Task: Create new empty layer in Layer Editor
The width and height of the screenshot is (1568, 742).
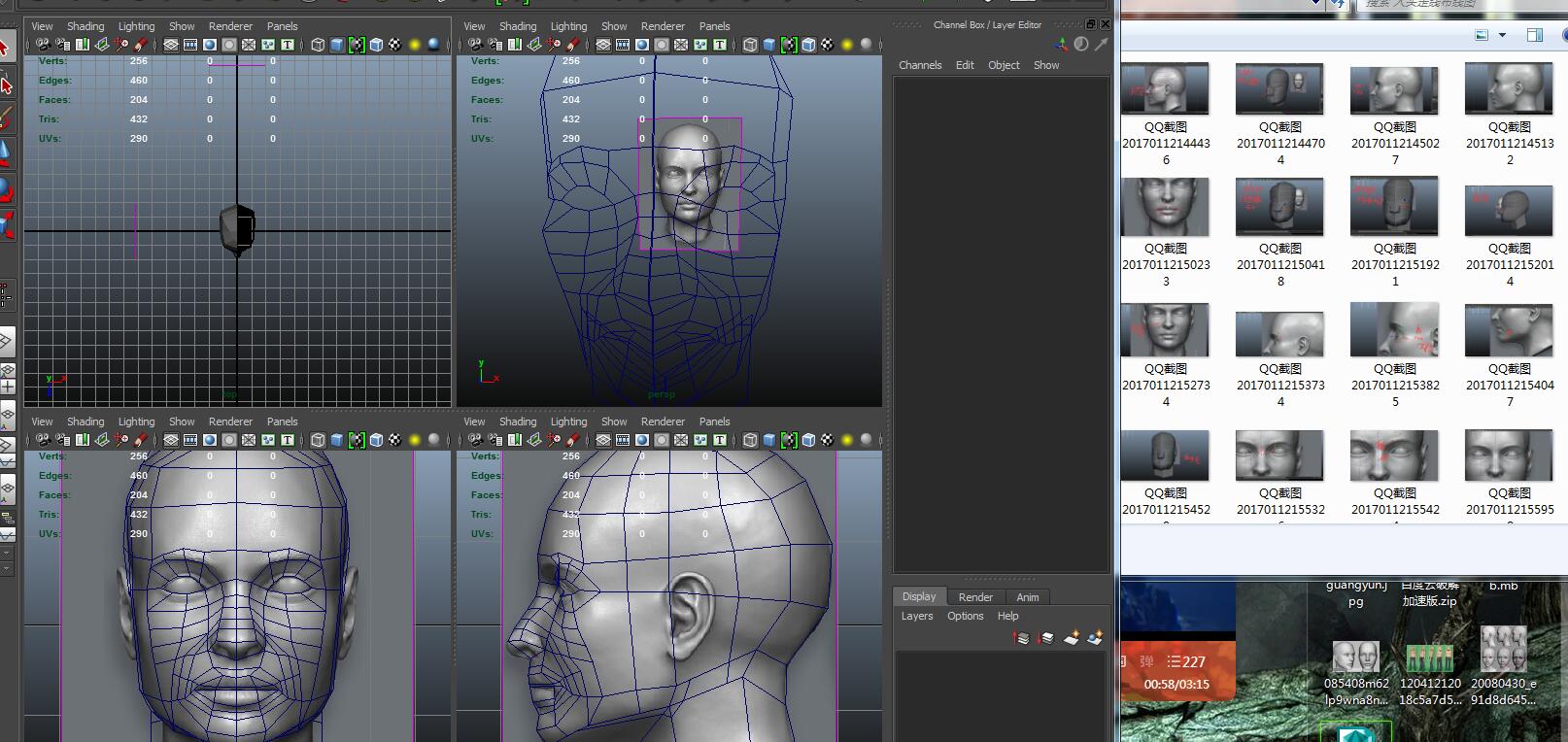Action: [x=1072, y=638]
